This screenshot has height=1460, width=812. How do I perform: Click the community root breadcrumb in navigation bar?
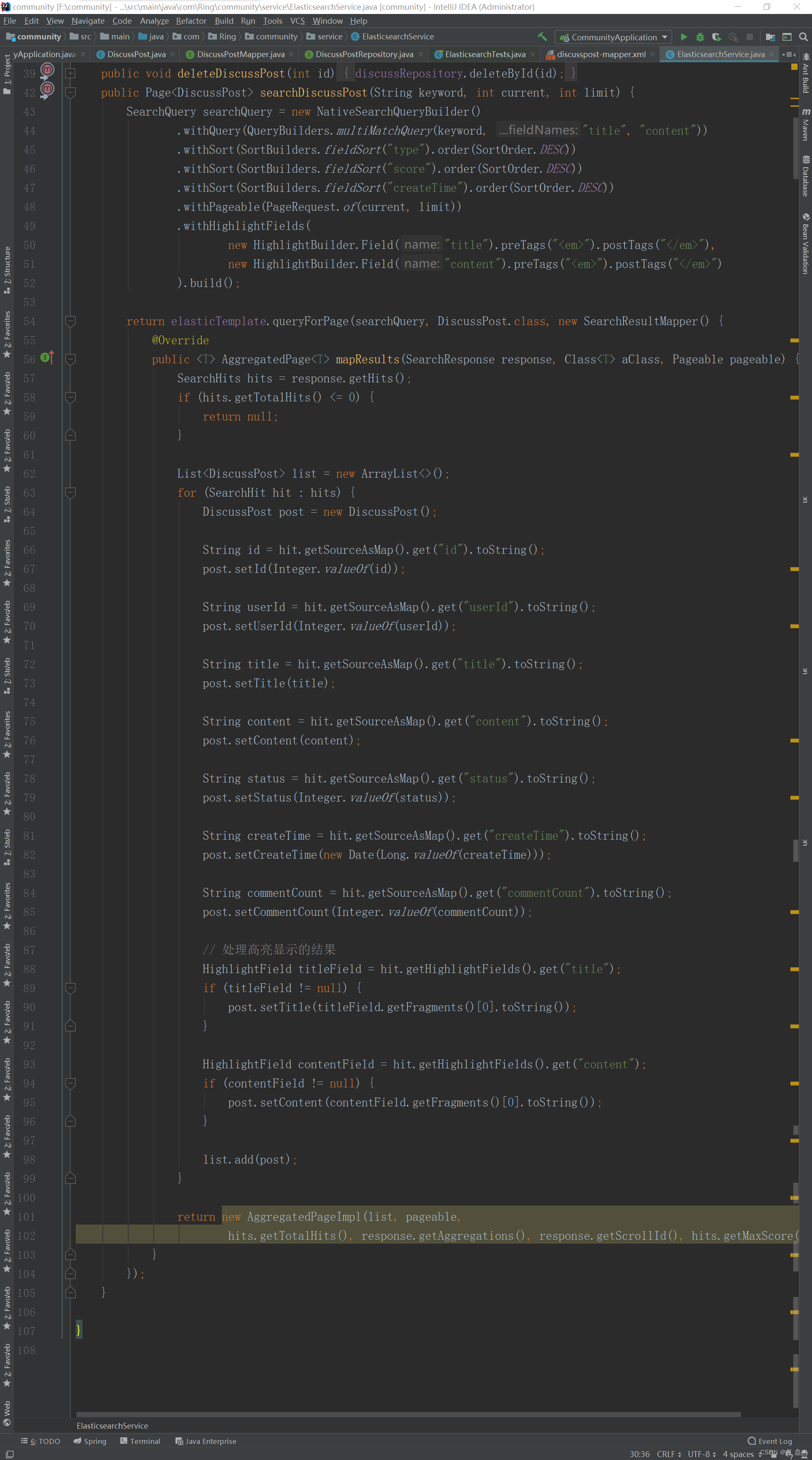[x=34, y=37]
